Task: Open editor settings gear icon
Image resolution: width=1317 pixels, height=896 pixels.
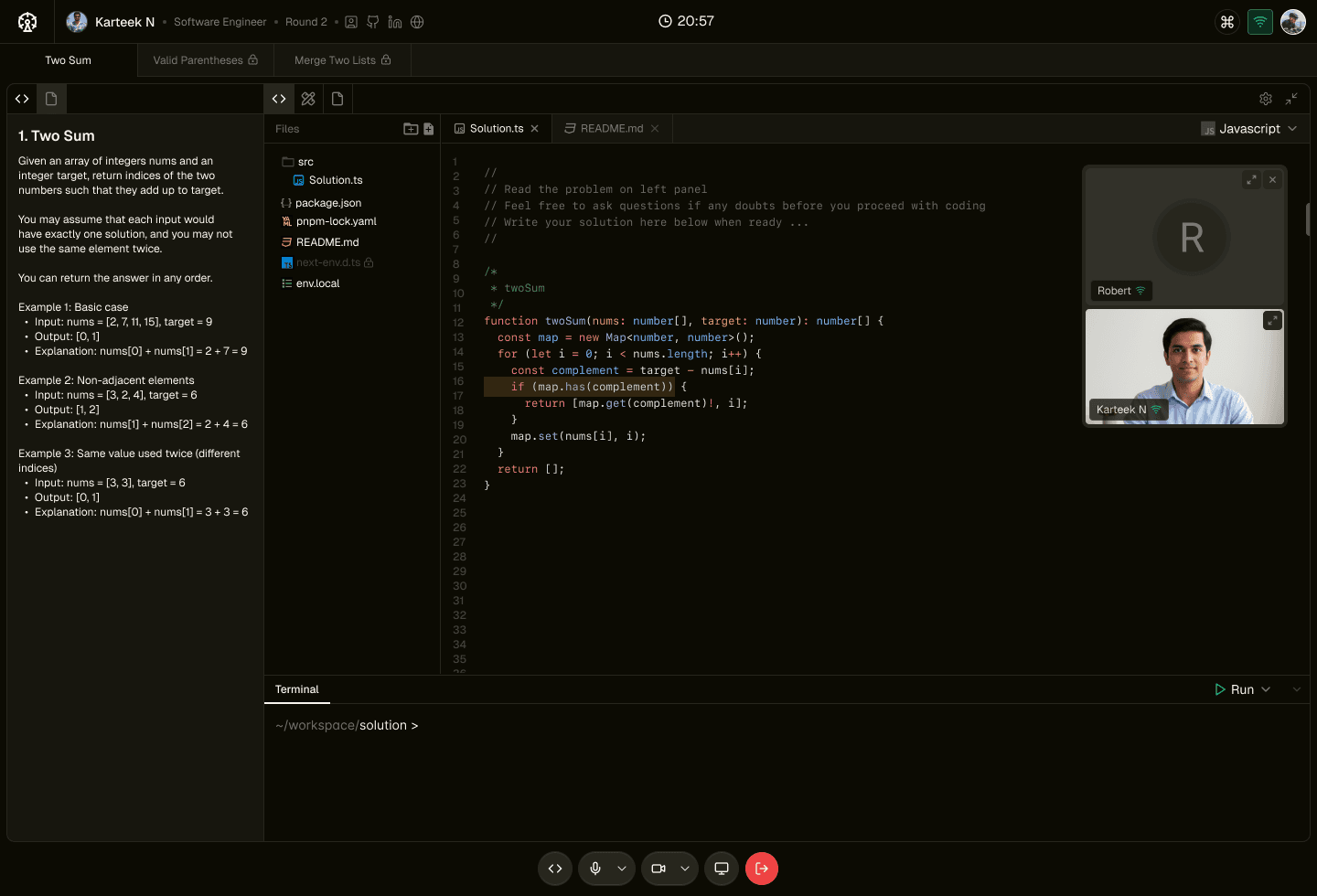Action: (1266, 99)
